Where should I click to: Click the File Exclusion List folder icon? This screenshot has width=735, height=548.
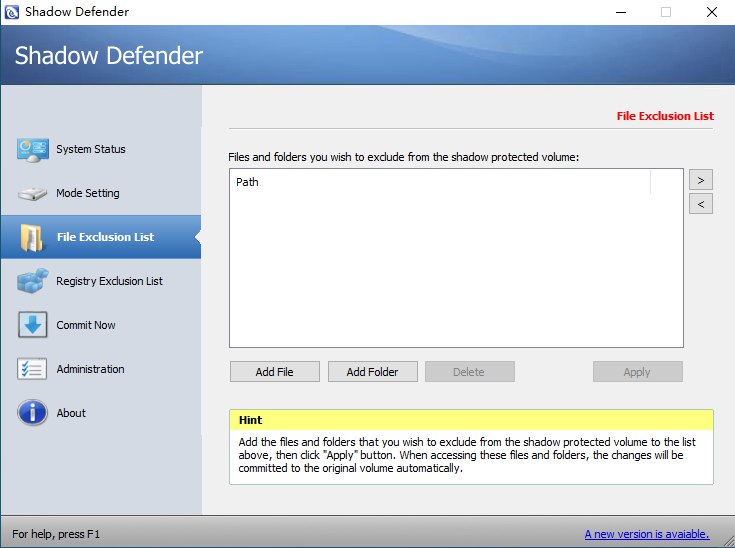coord(32,237)
